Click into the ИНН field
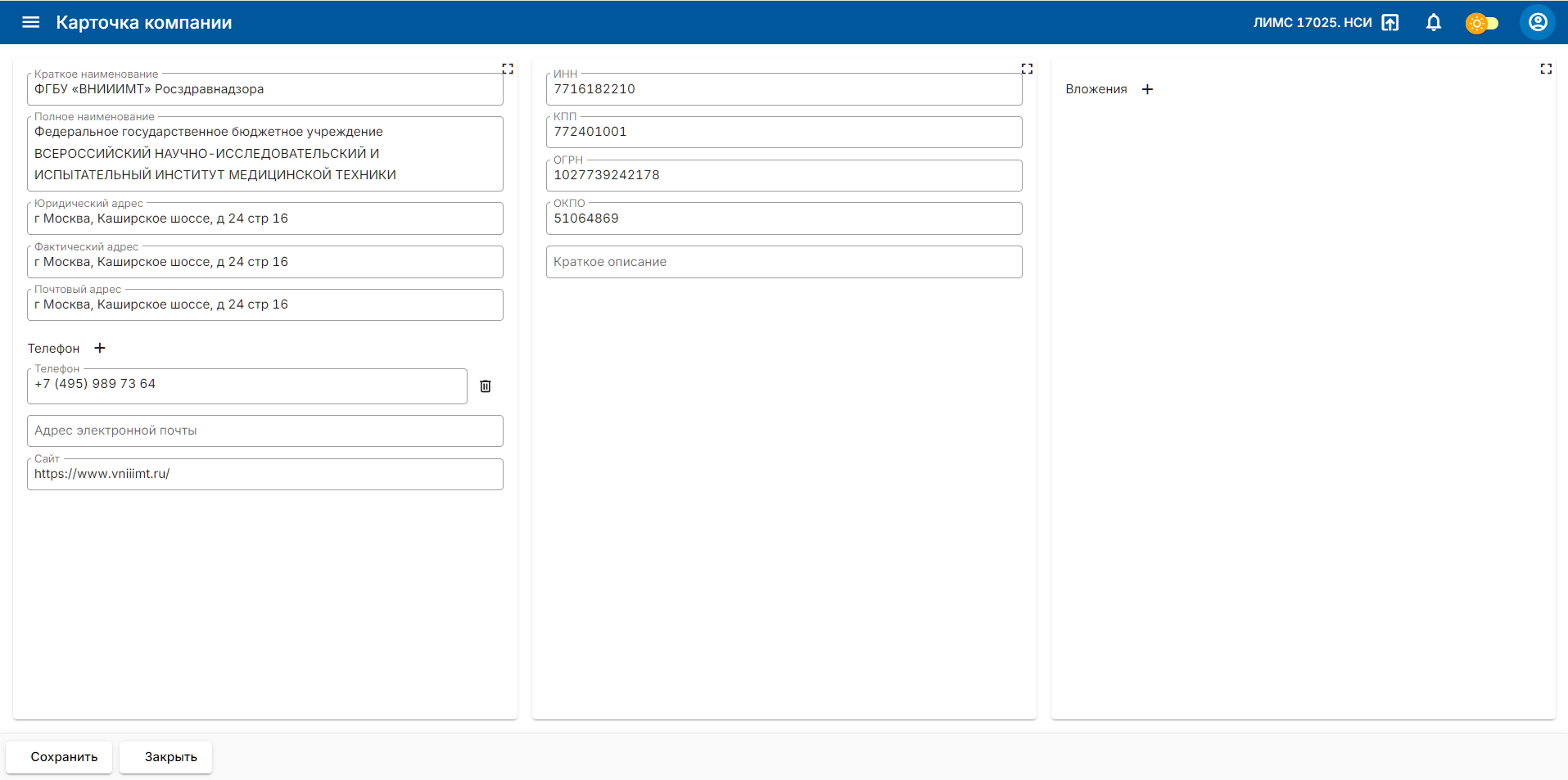 click(x=784, y=89)
